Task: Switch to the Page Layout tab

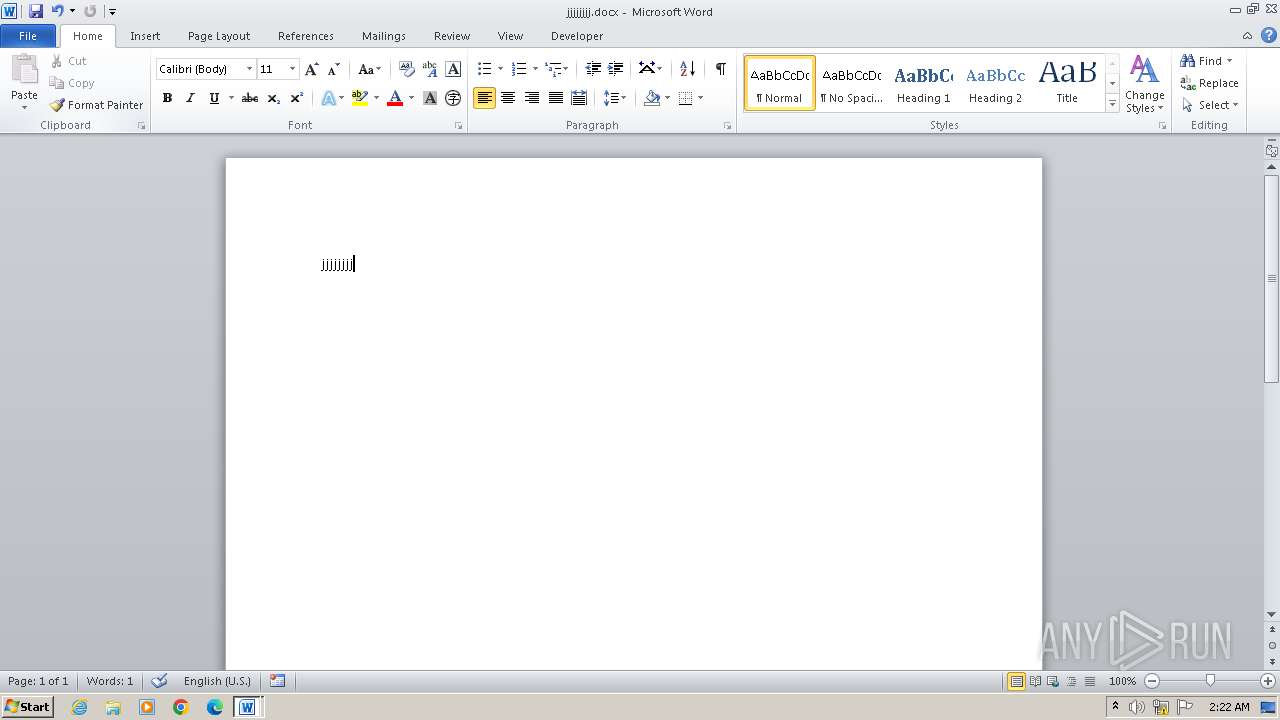Action: click(x=219, y=36)
